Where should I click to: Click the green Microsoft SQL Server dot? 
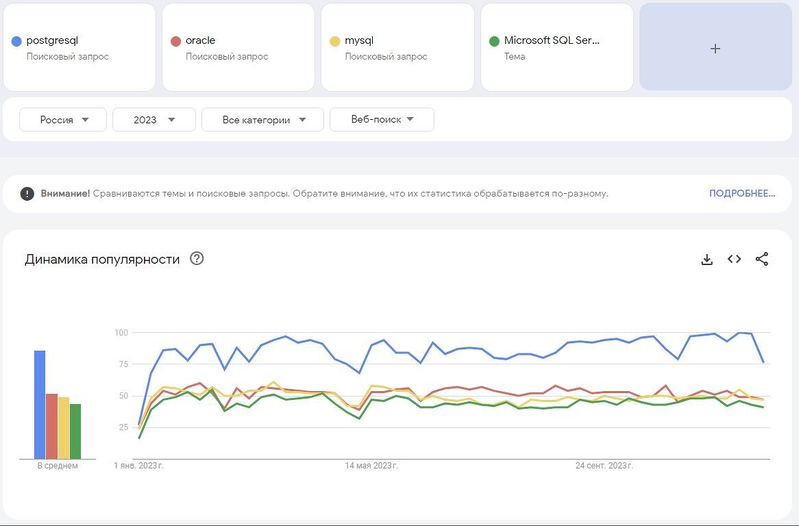[x=494, y=41]
